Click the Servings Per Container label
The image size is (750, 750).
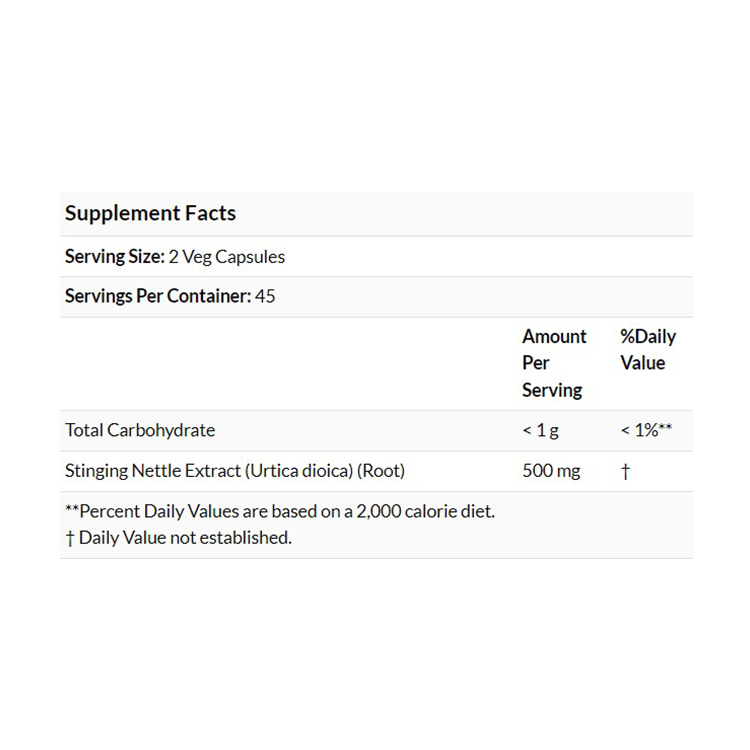157,296
